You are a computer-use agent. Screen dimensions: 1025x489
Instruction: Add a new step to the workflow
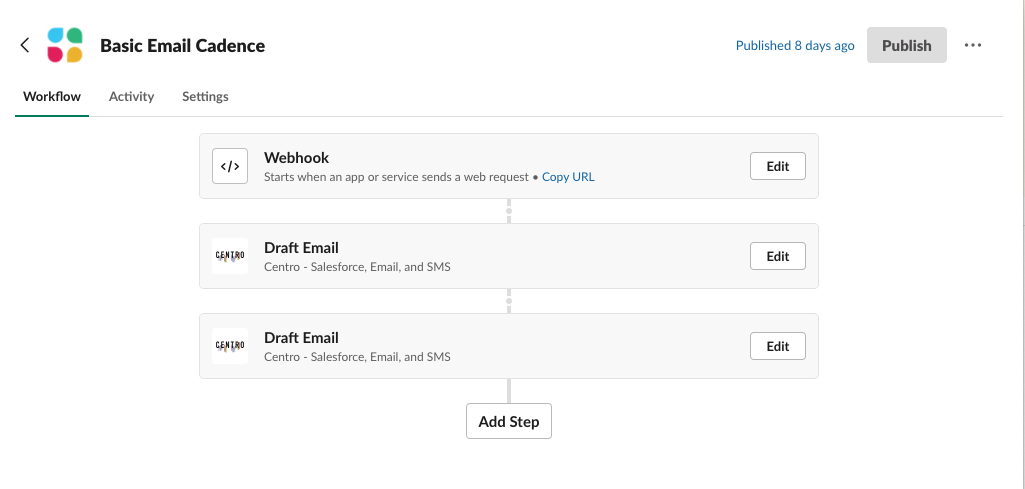[x=509, y=421]
